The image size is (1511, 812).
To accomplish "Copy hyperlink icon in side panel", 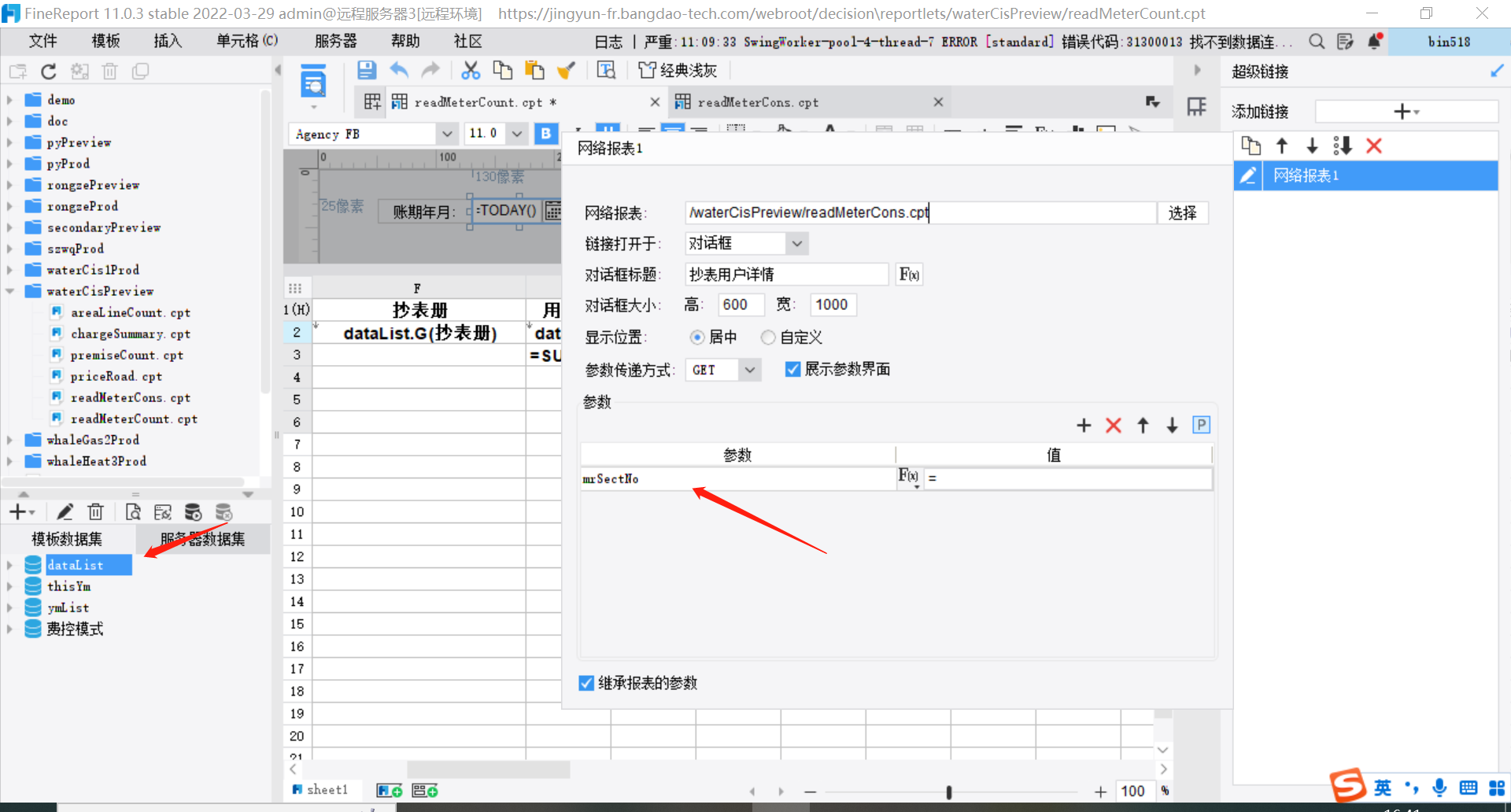I will [1251, 146].
